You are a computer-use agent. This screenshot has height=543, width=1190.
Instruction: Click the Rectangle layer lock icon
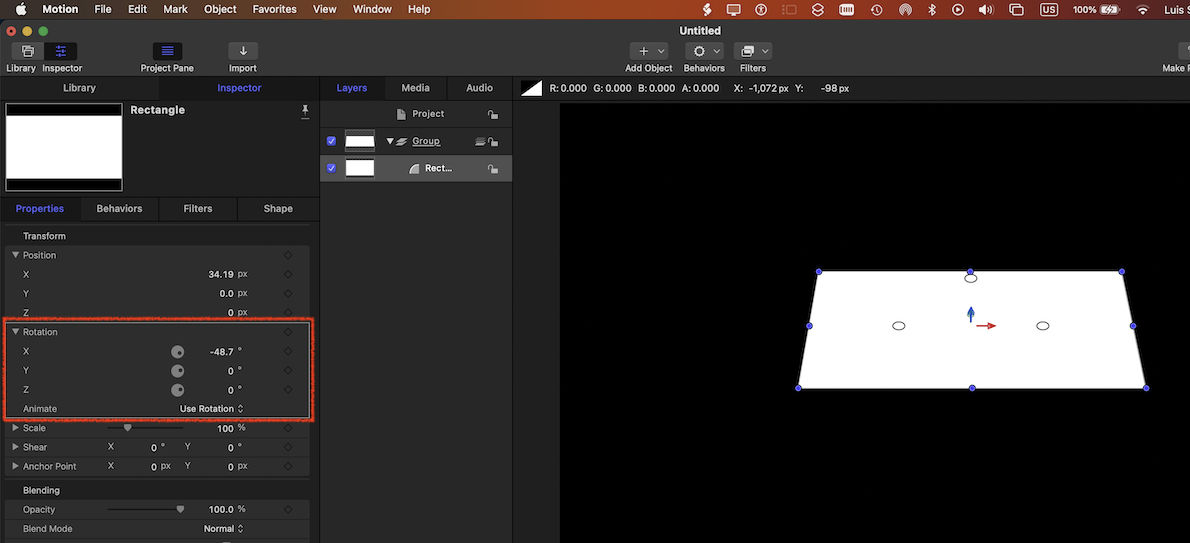coord(493,169)
